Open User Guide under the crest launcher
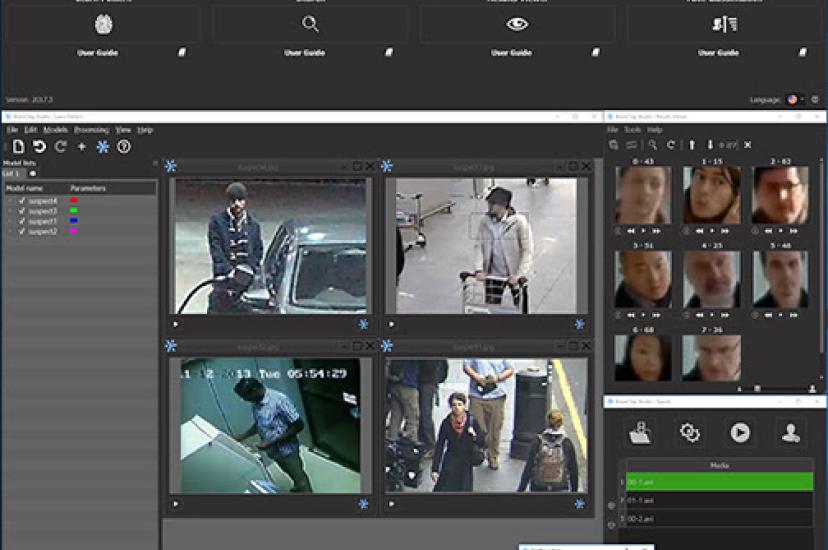Image resolution: width=828 pixels, height=550 pixels. tap(98, 53)
